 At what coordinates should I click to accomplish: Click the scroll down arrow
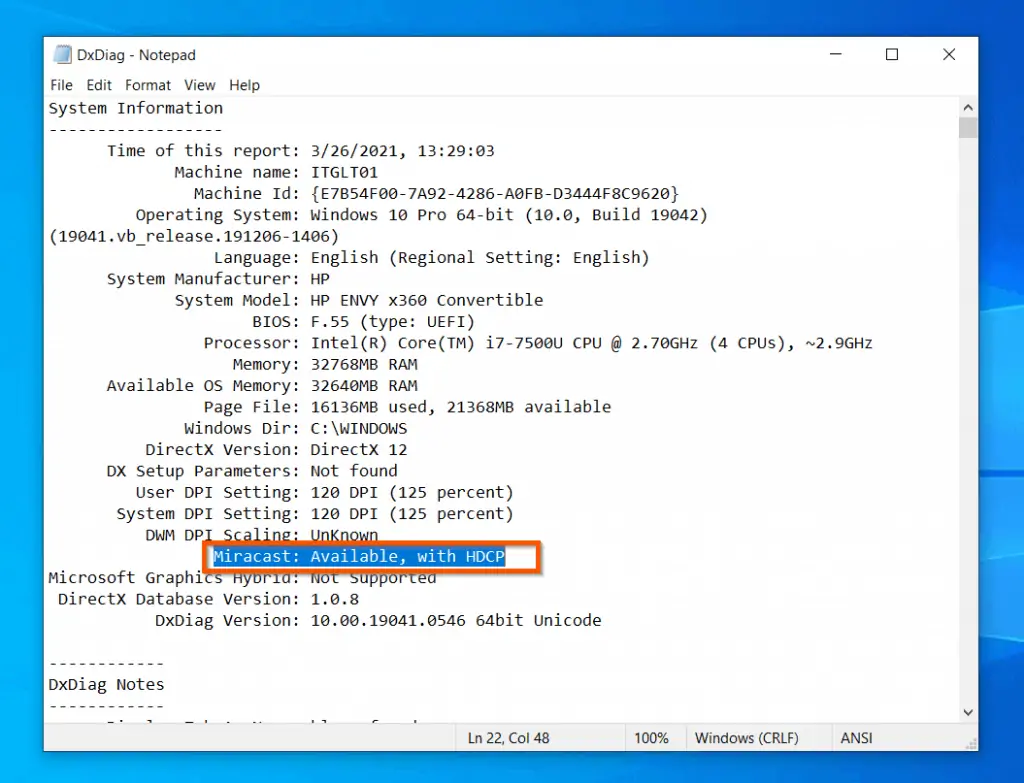pyautogui.click(x=968, y=712)
